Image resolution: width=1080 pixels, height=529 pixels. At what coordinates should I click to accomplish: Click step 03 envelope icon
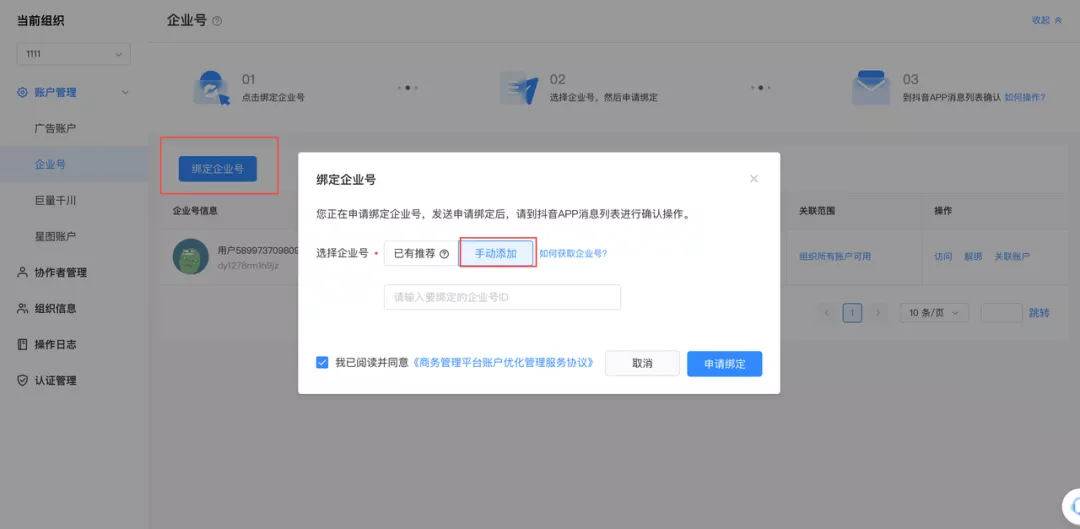tap(871, 87)
